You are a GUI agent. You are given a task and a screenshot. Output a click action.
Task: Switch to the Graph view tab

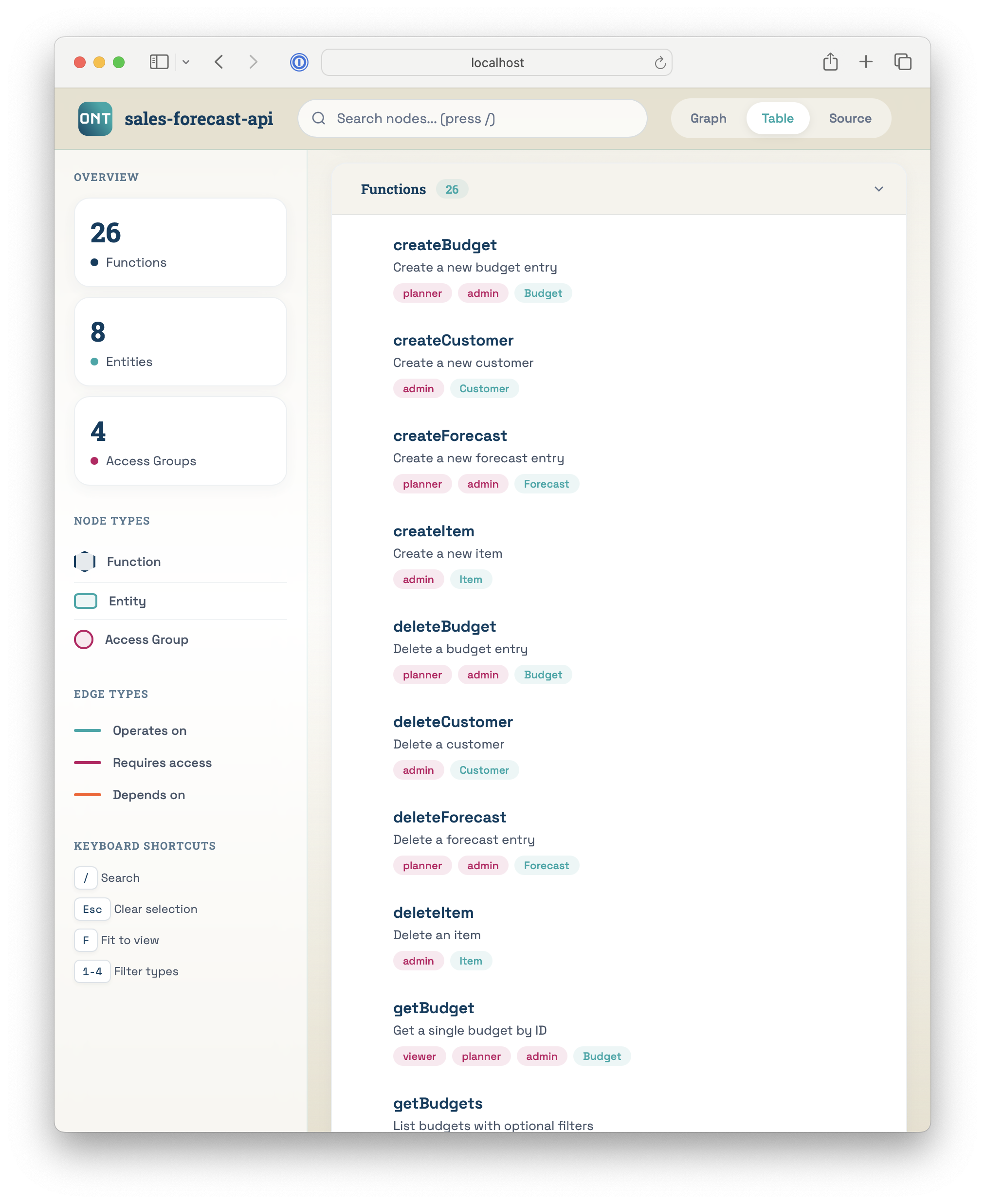point(708,118)
